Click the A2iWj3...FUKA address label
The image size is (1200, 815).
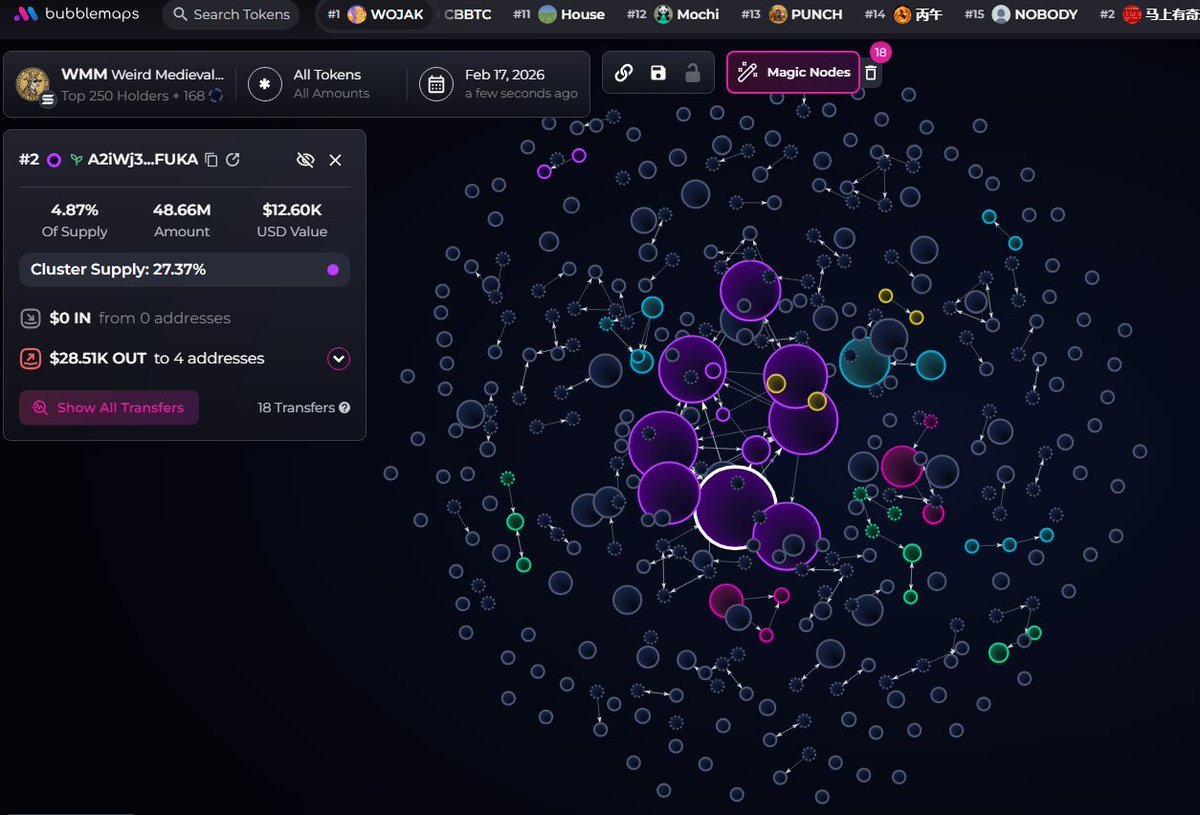coord(143,160)
